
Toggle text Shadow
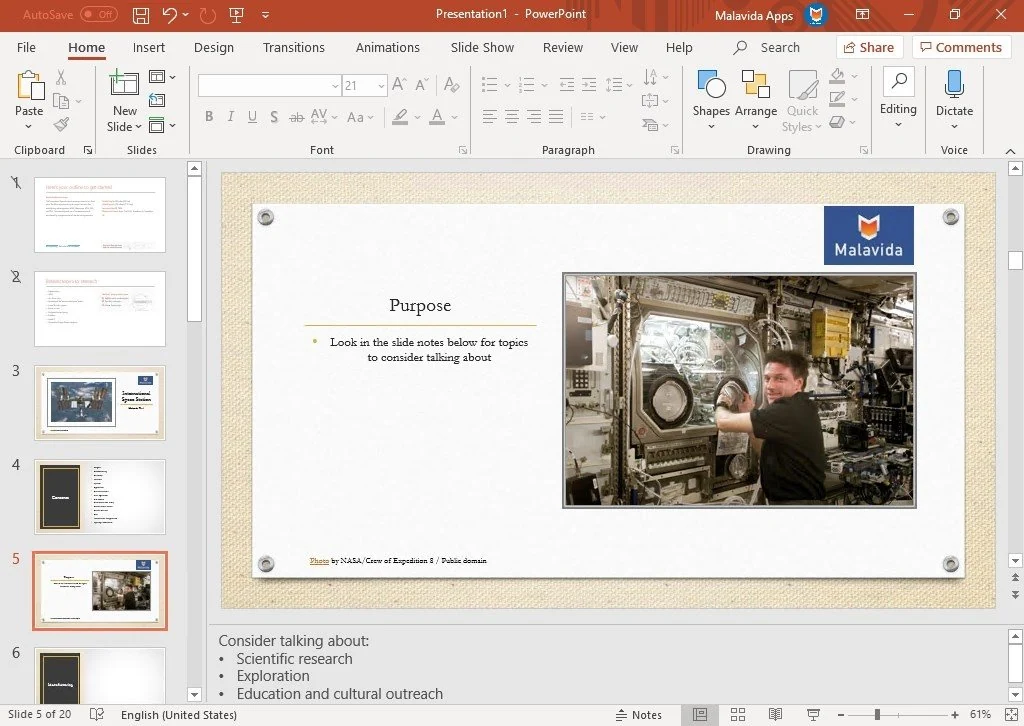(x=274, y=117)
